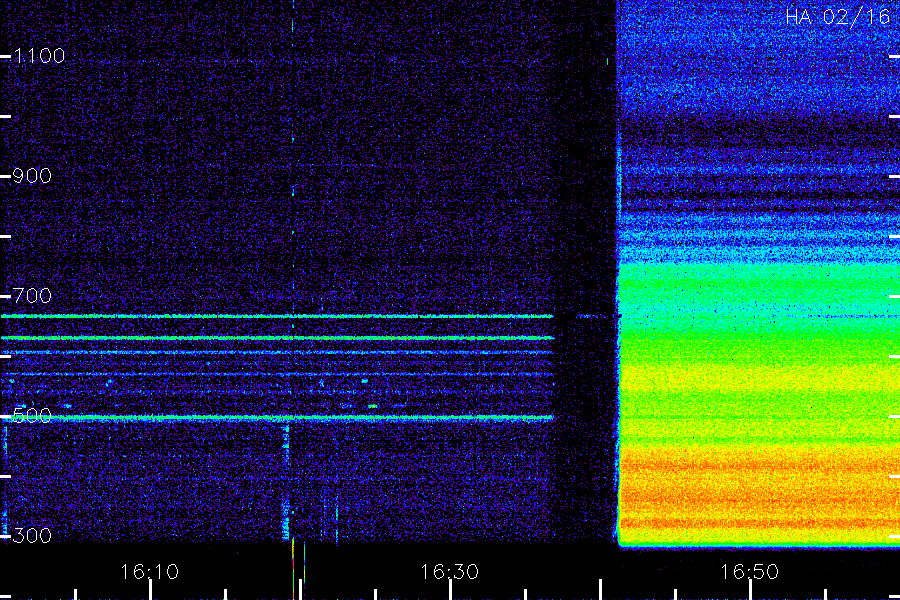Click the HA 02/16 label
Image resolution: width=900 pixels, height=600 pixels.
tap(837, 17)
